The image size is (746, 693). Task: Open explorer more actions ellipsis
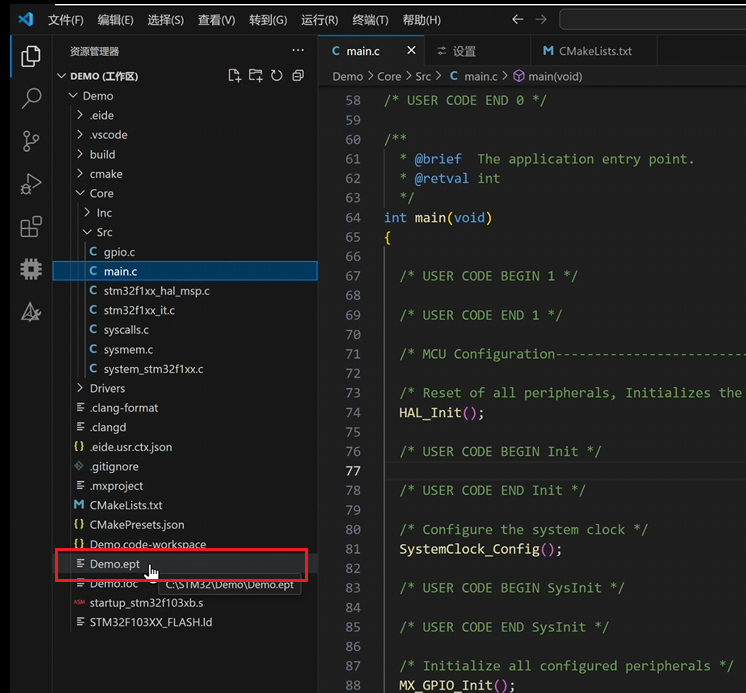(x=298, y=50)
